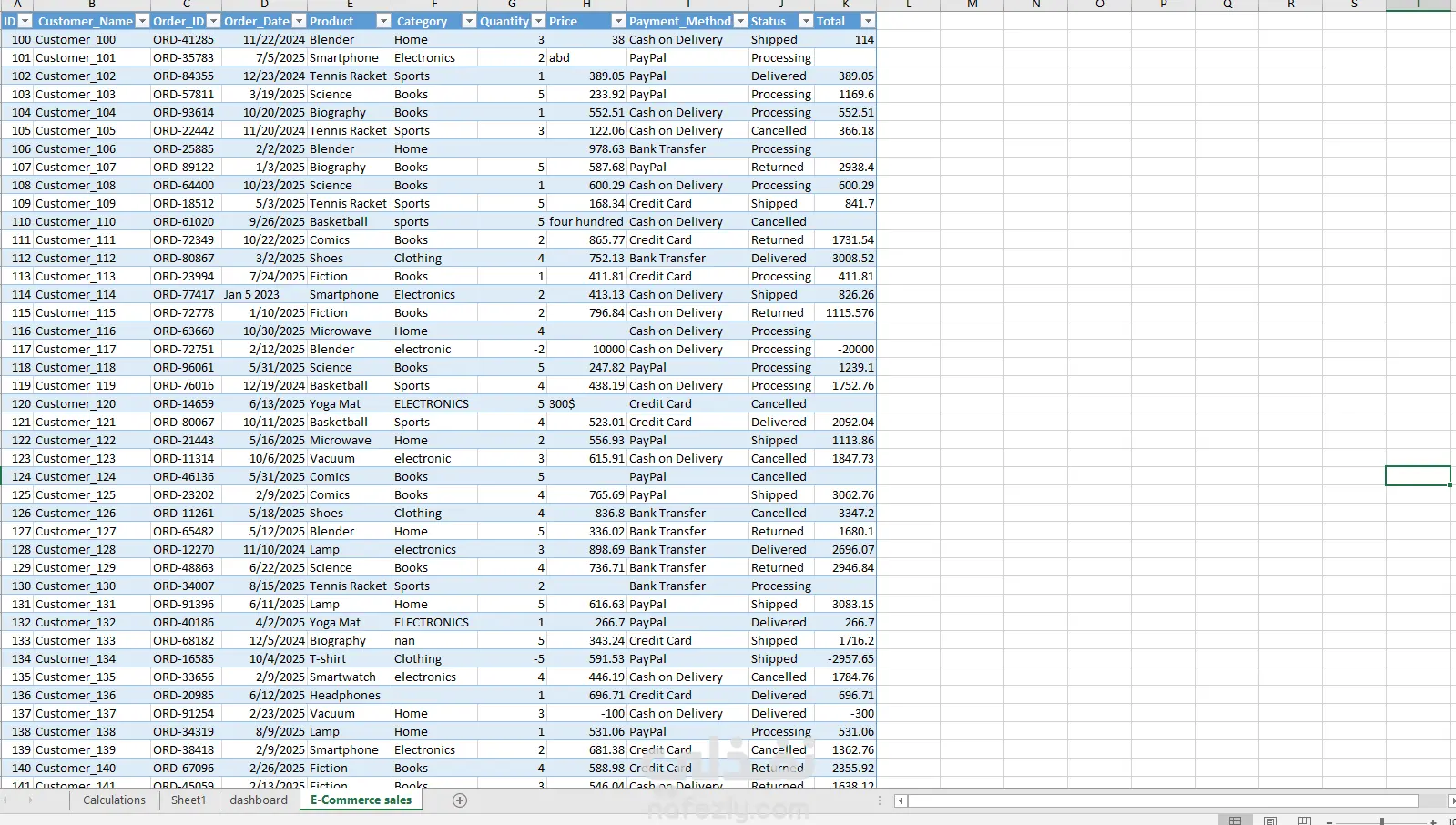Open the Status filter dropdown

[x=806, y=21]
